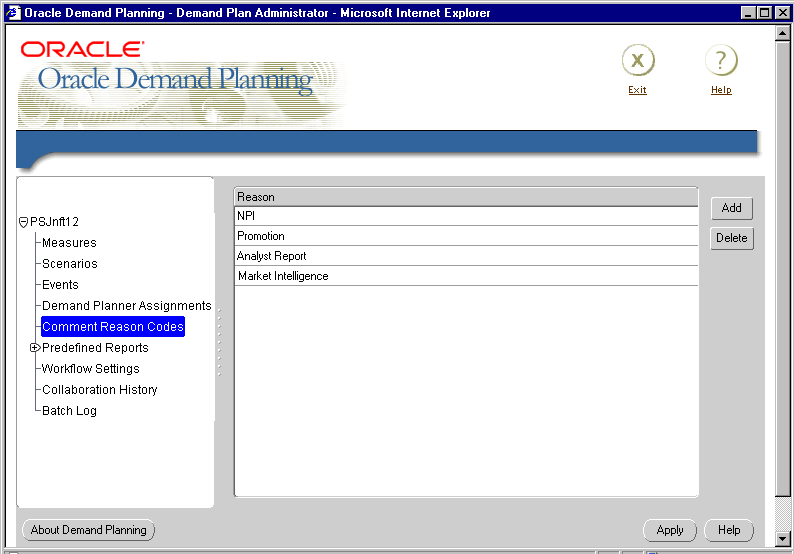The image size is (794, 554).
Task: Select the Market Intelligence reason row
Action: click(466, 276)
